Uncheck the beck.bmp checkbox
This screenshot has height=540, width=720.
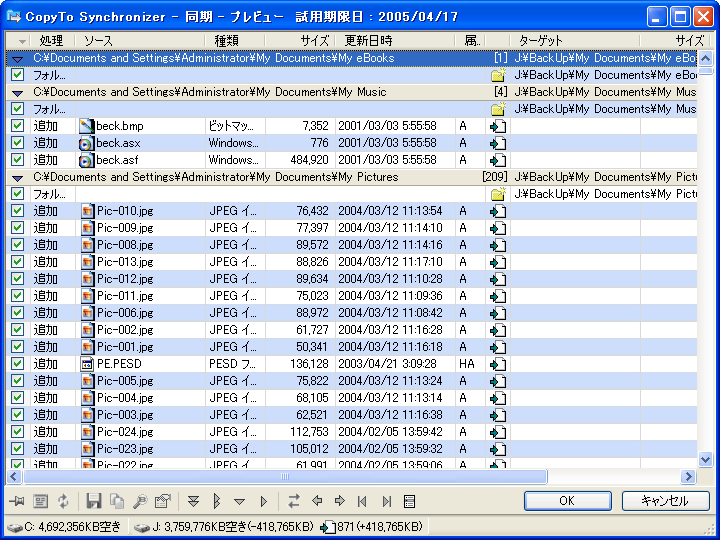point(17,125)
